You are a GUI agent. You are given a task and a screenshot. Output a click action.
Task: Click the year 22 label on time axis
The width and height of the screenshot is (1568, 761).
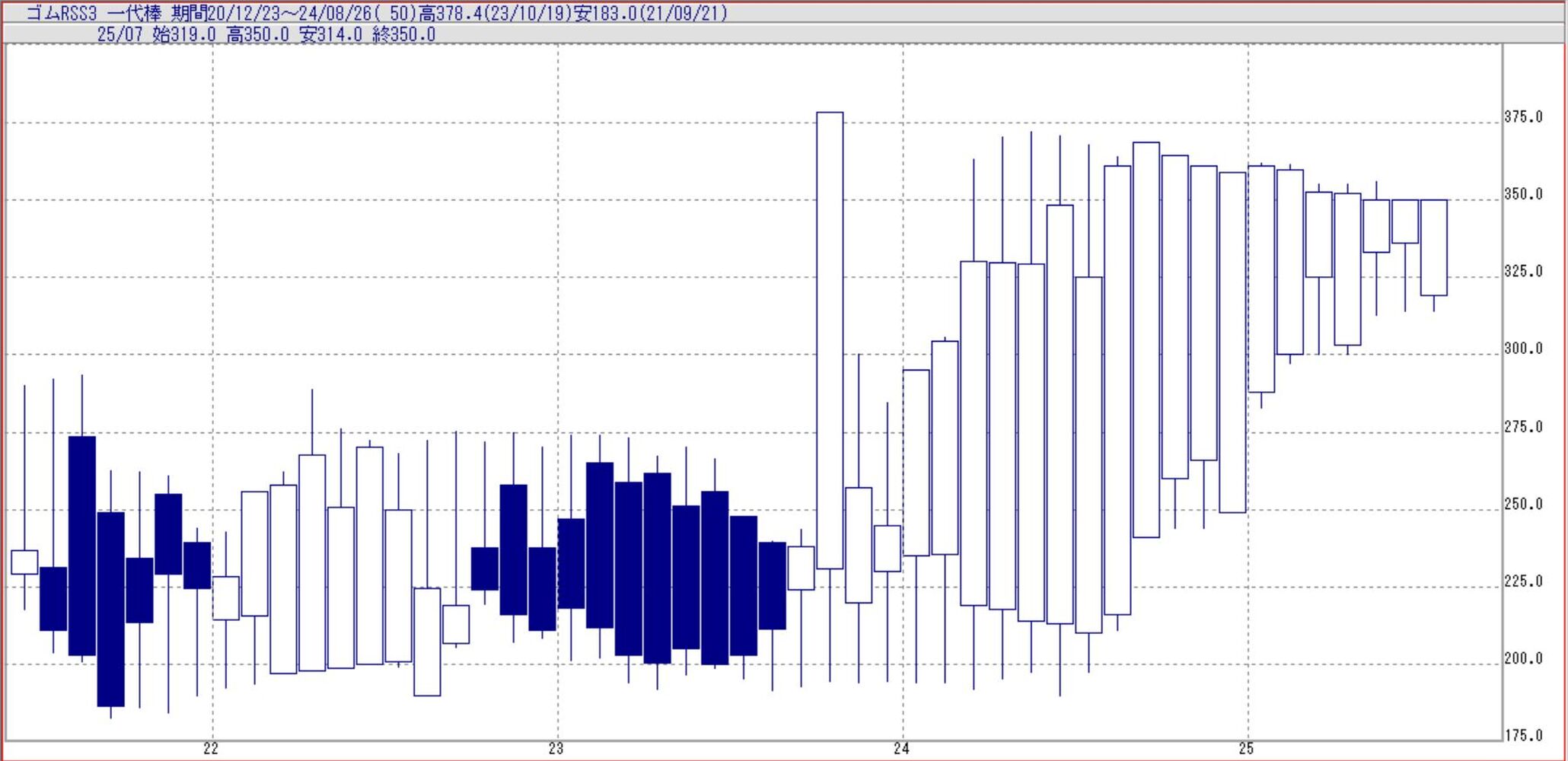pos(211,749)
